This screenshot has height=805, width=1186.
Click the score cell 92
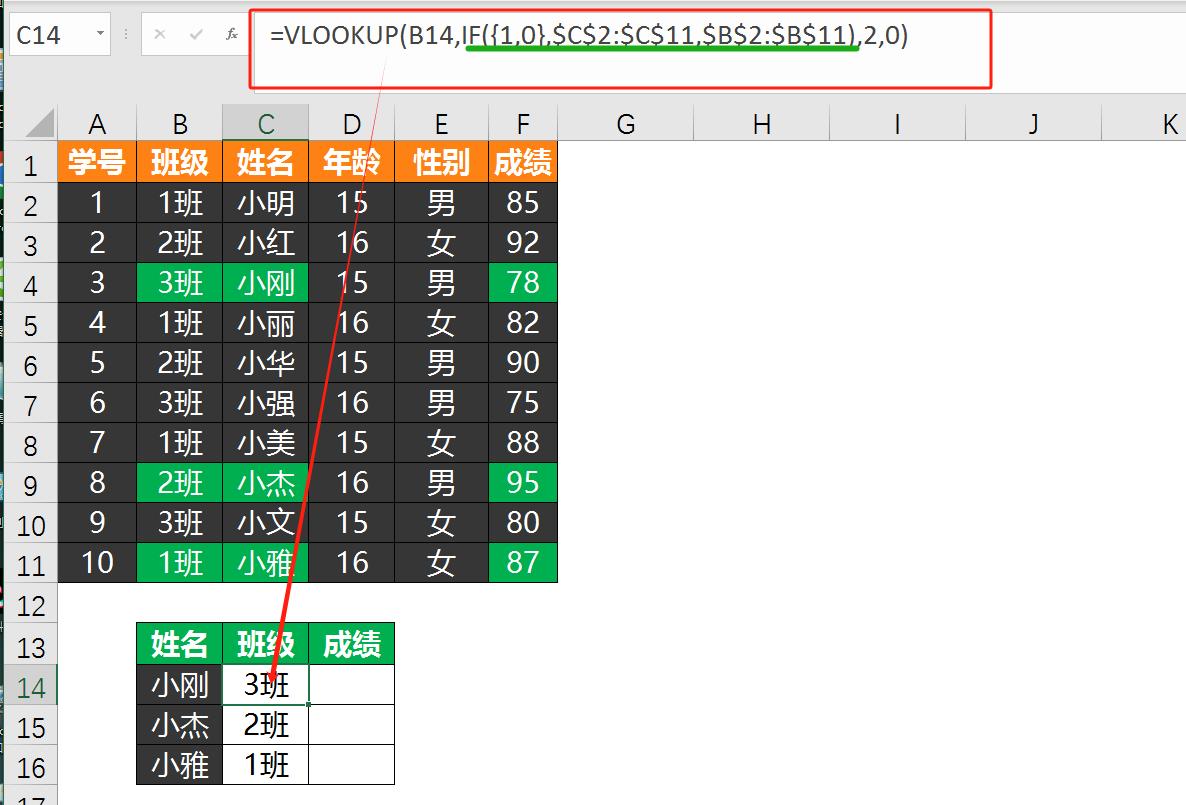point(523,243)
